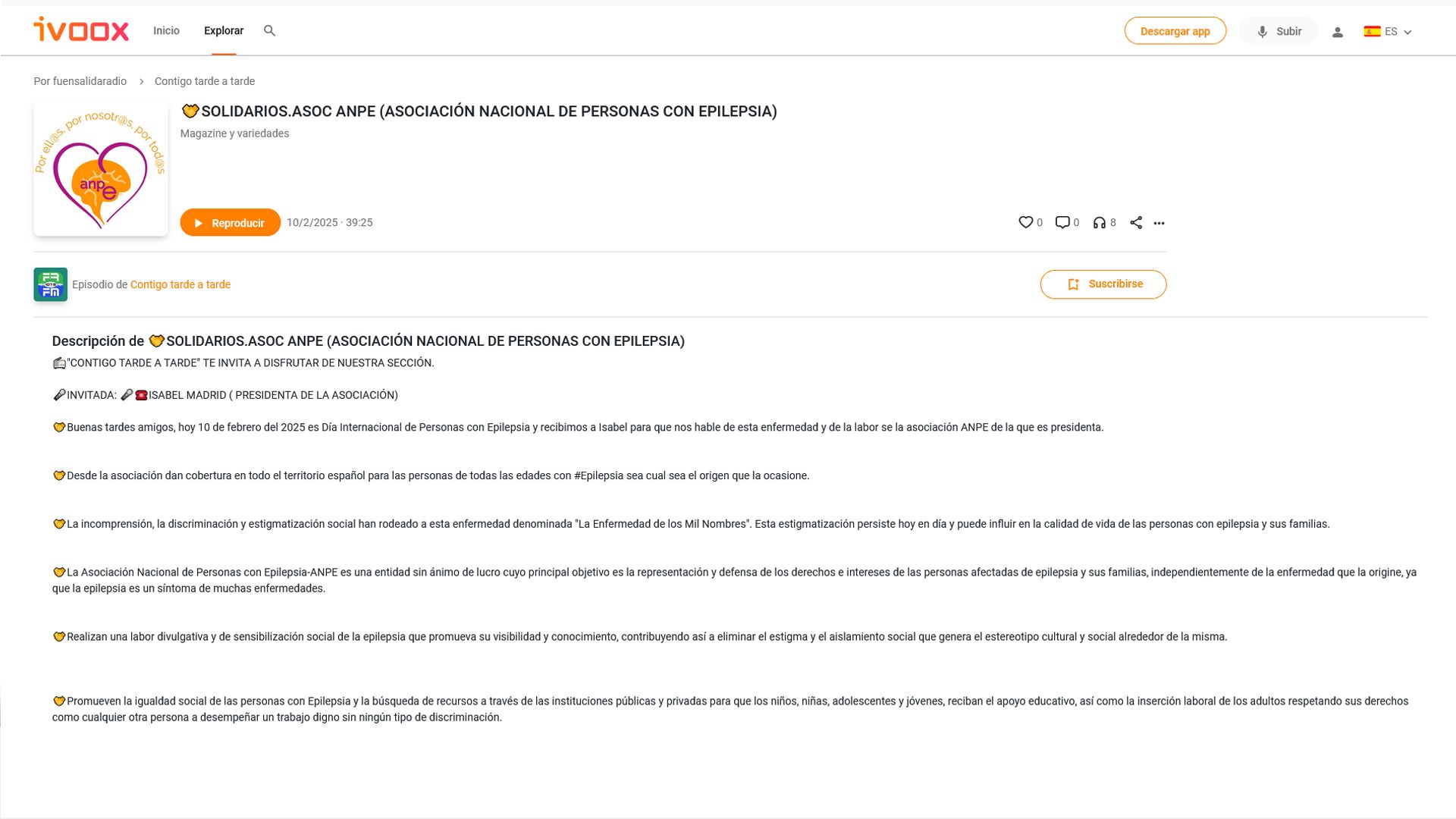
Task: Click the INVITADA: ISABEL MADRID line
Action: click(x=225, y=395)
